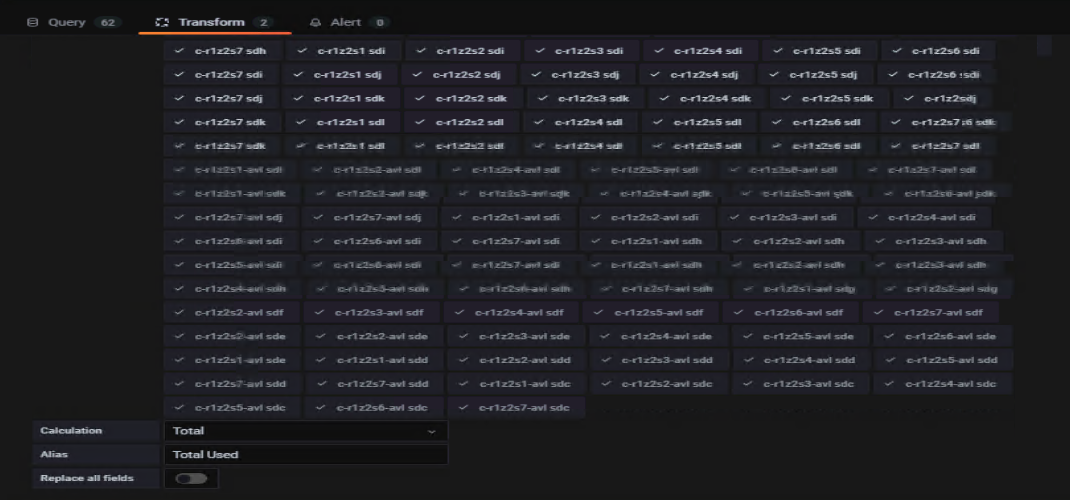The image size is (1070, 500).
Task: Enable the Replace all fields switch
Action: tap(191, 478)
